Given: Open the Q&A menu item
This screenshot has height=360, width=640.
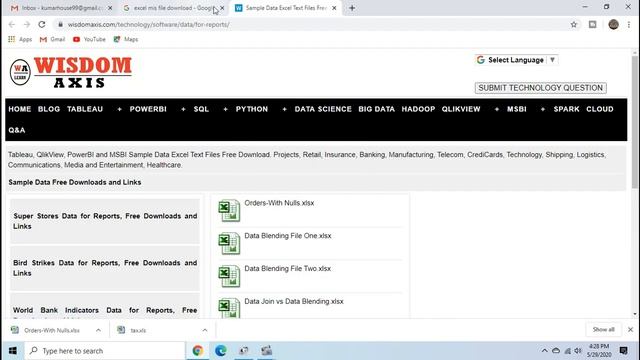Looking at the screenshot, I should [17, 130].
